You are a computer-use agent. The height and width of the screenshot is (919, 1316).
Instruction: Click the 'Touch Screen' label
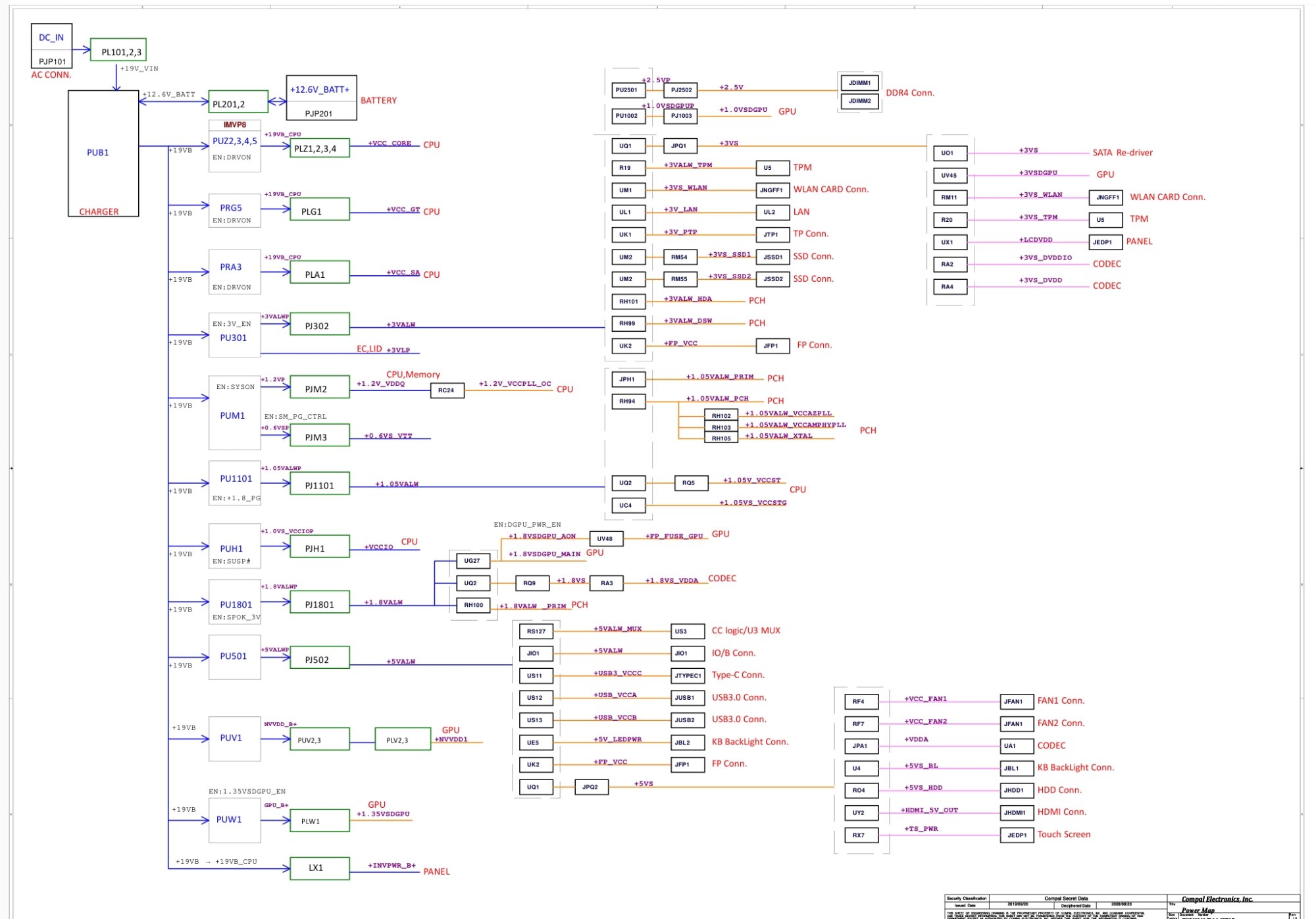point(1064,835)
